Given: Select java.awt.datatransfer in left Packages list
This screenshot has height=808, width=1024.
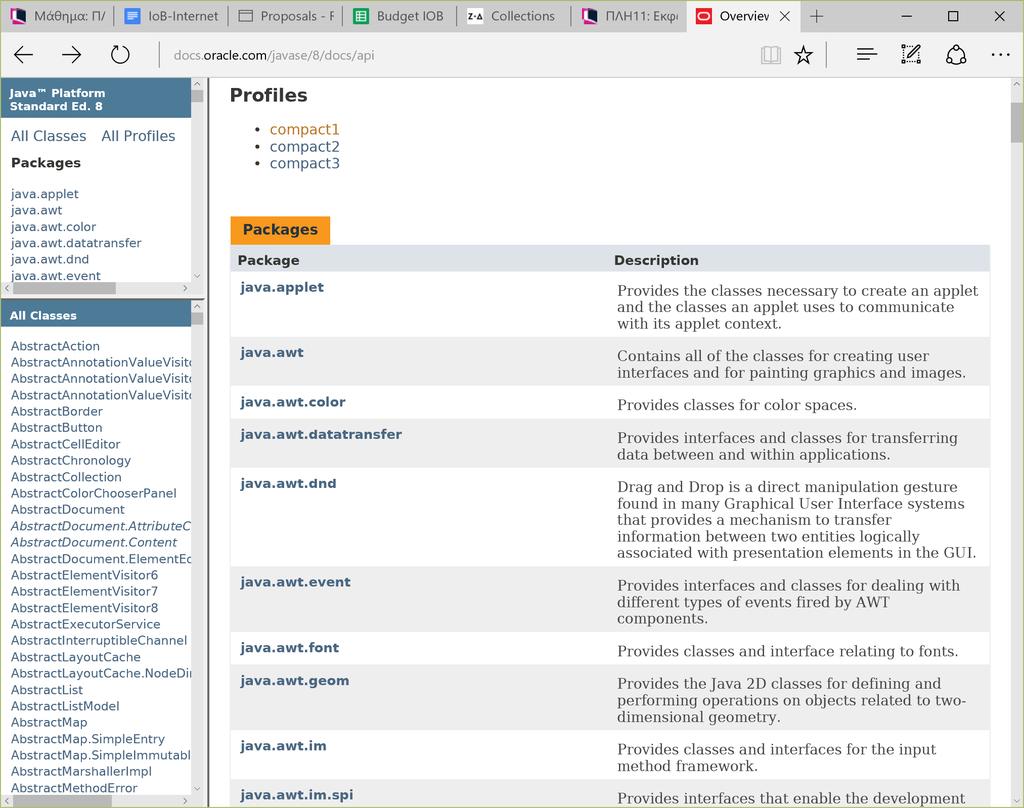Looking at the screenshot, I should (76, 243).
